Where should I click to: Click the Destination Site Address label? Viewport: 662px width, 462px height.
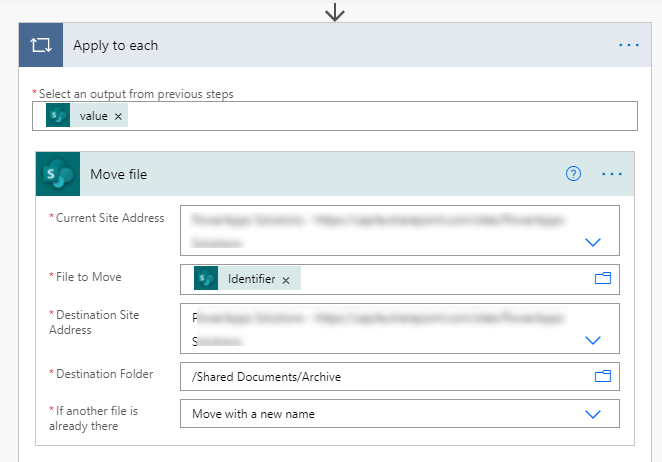click(94, 322)
